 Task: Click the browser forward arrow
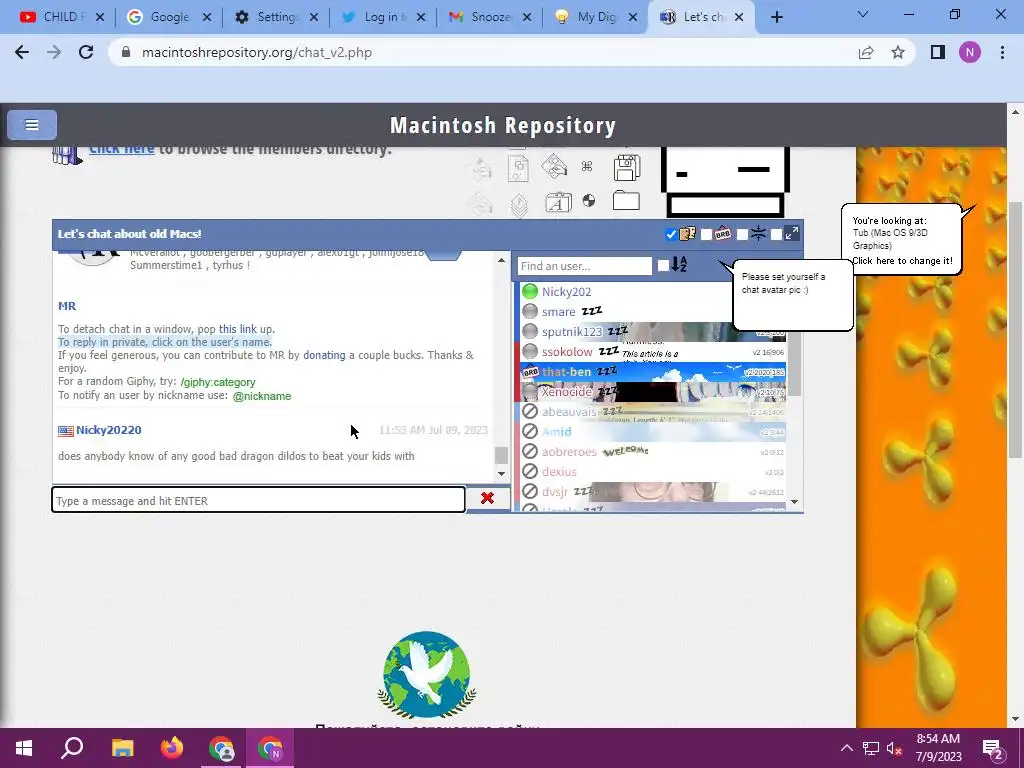[54, 52]
